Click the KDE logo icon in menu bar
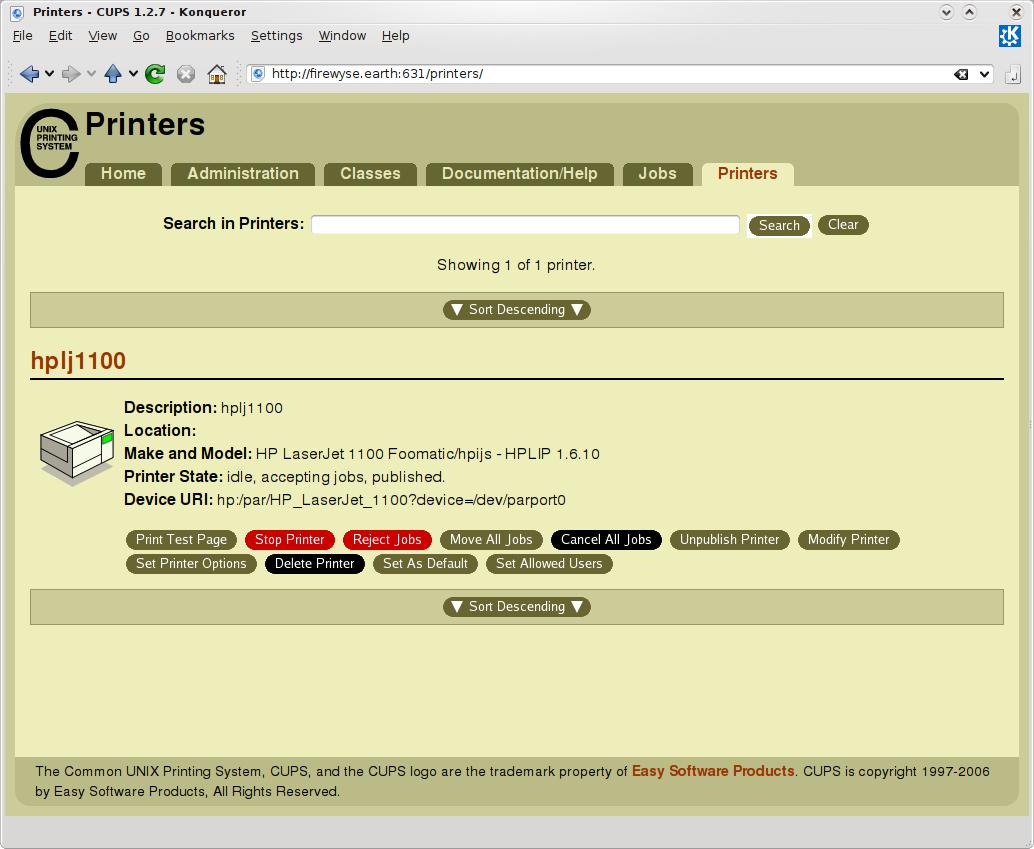 1010,36
